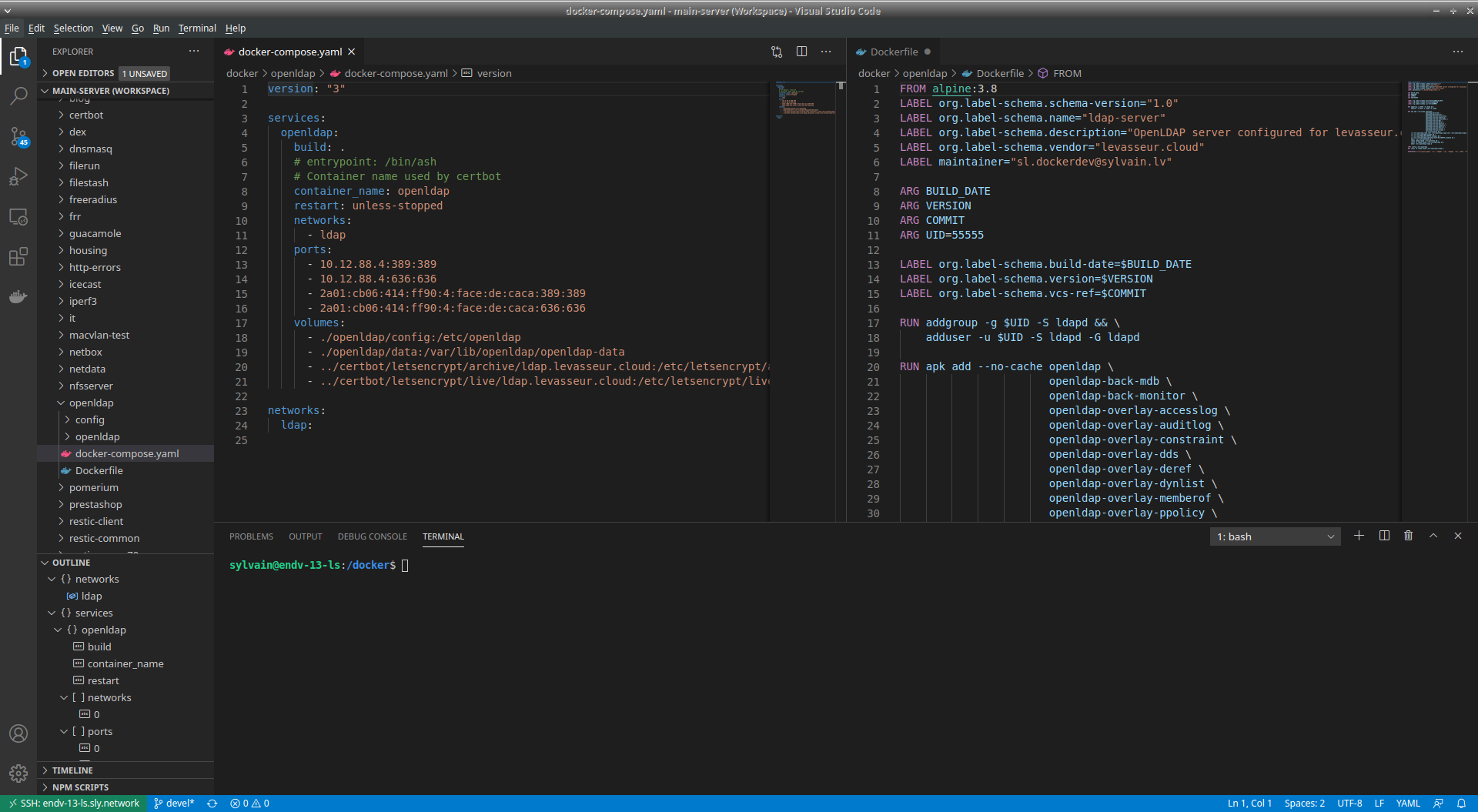Split the docker-compose editor right

point(801,52)
